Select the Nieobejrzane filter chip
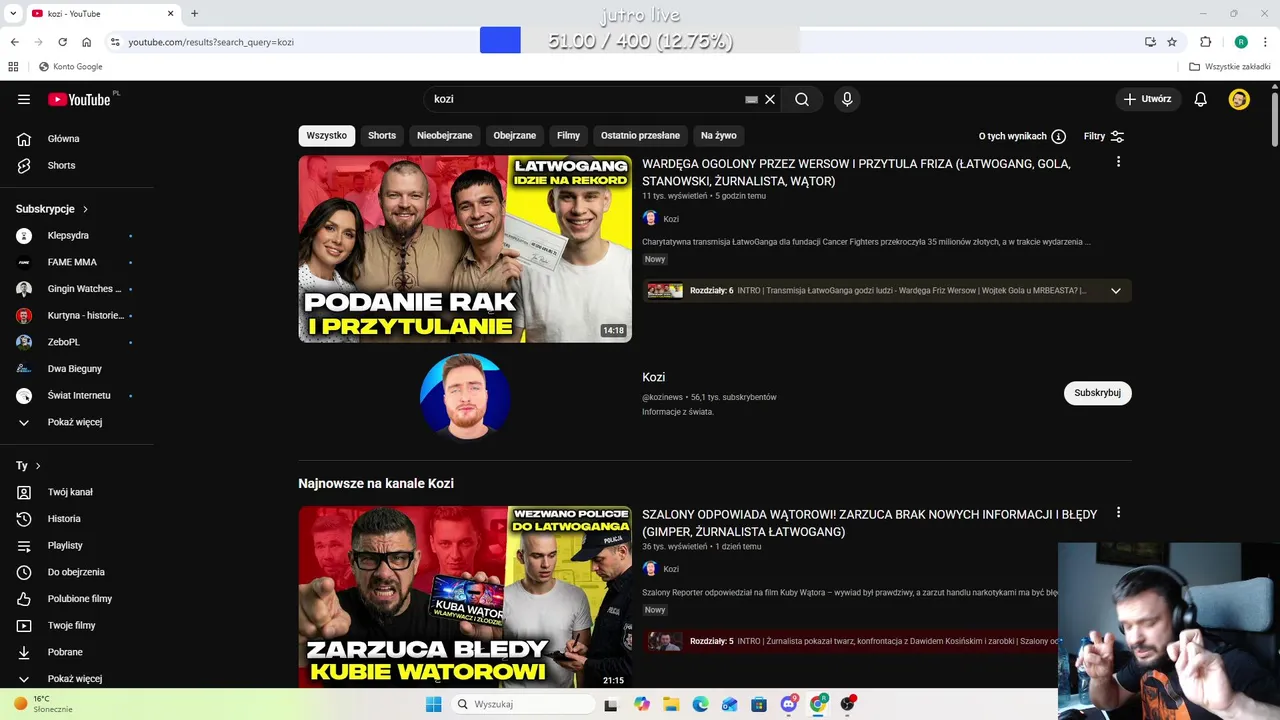 coord(445,136)
